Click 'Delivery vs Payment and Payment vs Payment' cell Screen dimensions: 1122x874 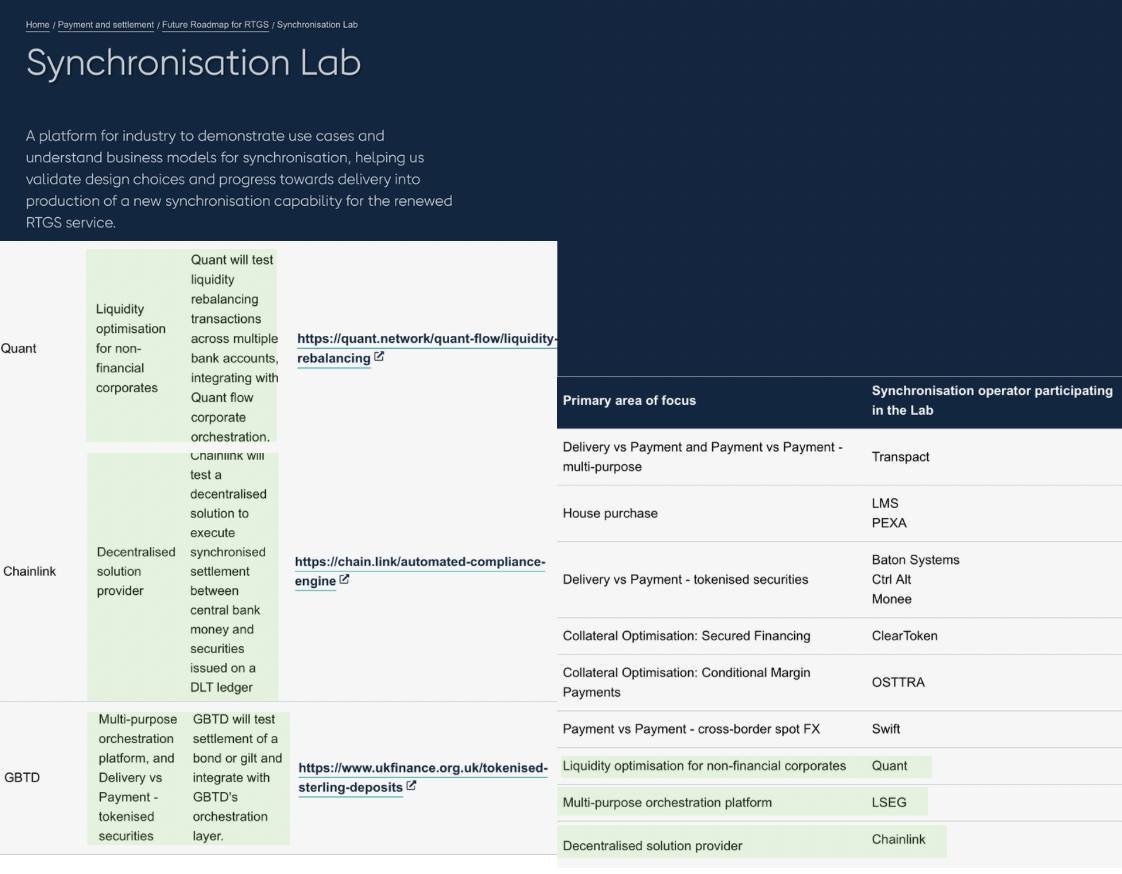click(x=703, y=457)
